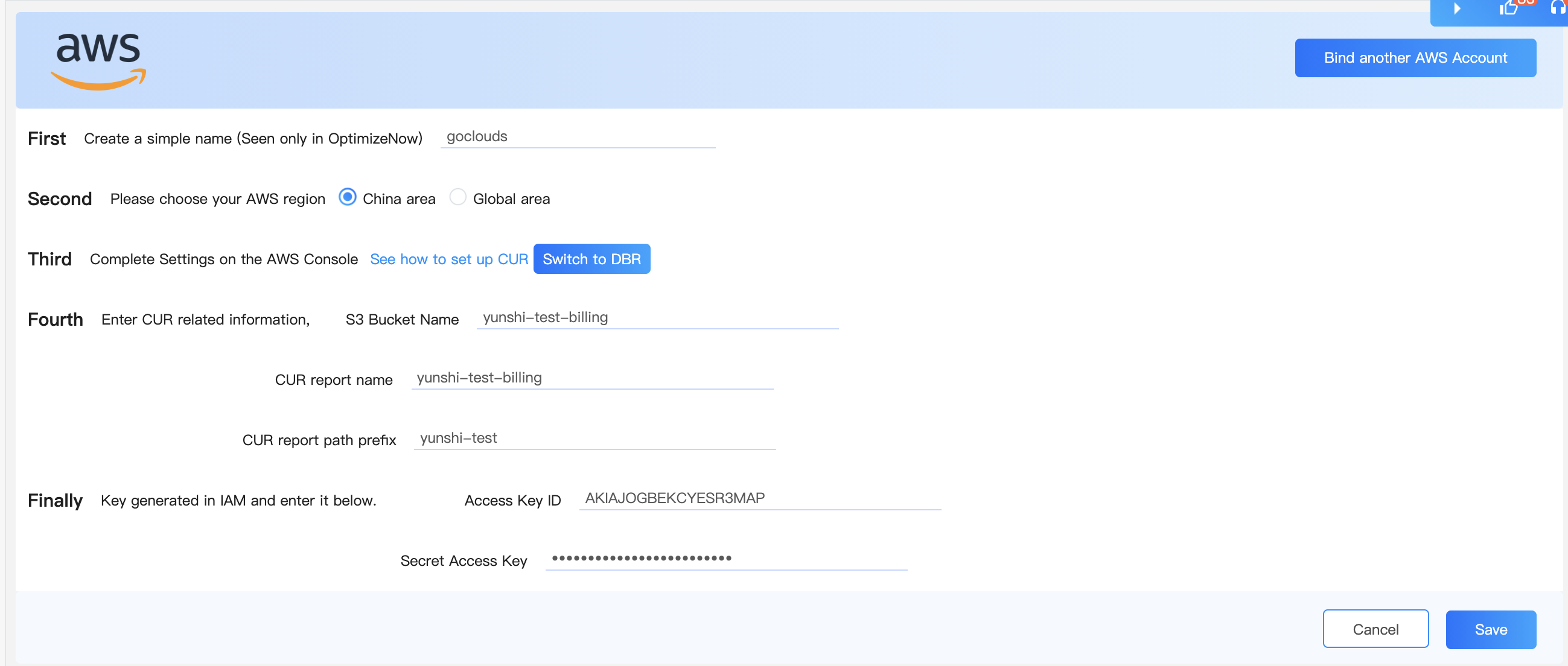
Task: Click the 'Third' step heading
Action: [x=49, y=259]
